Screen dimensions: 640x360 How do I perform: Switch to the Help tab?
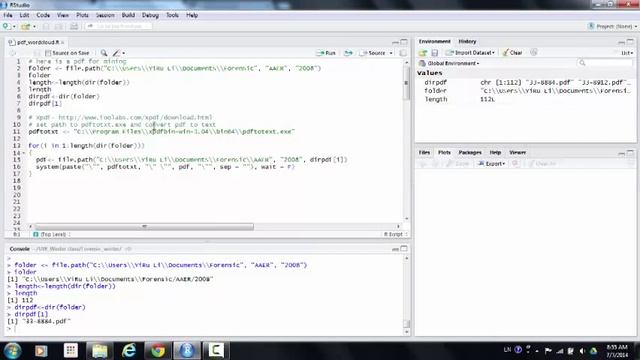coord(495,152)
